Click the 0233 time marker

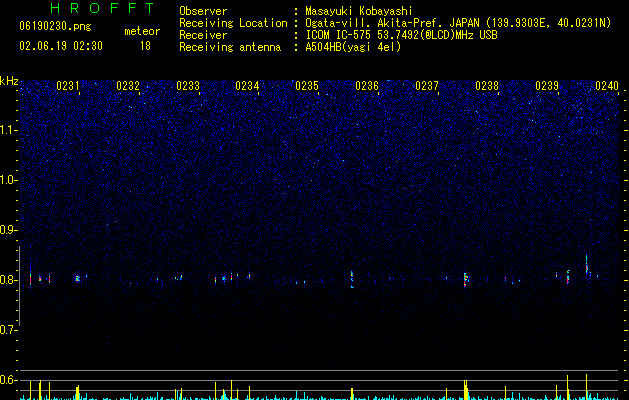[188, 86]
